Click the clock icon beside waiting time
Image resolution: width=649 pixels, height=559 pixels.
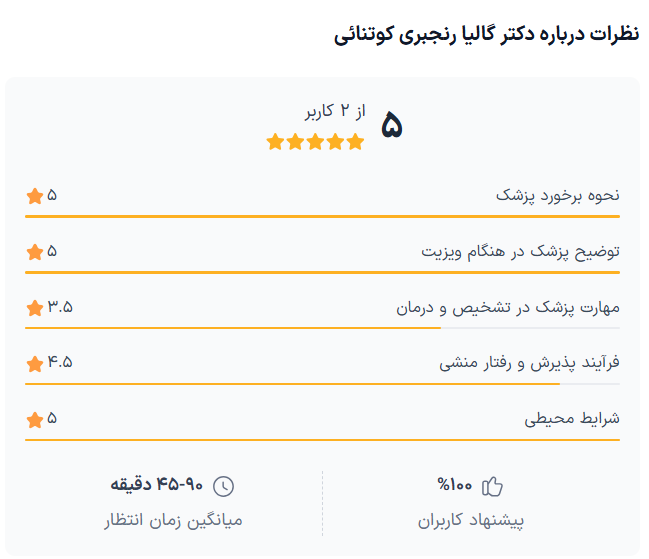click(x=224, y=486)
